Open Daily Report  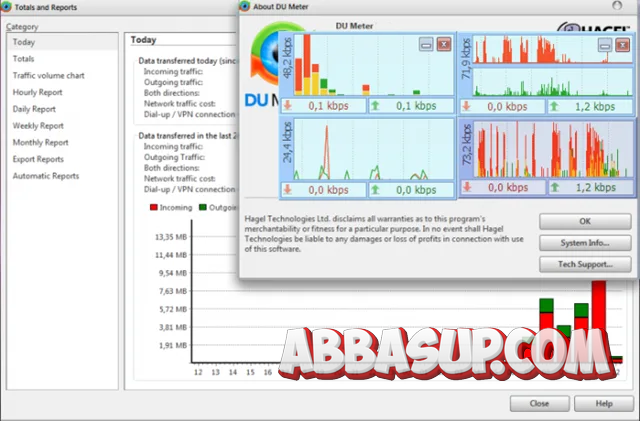pos(34,109)
